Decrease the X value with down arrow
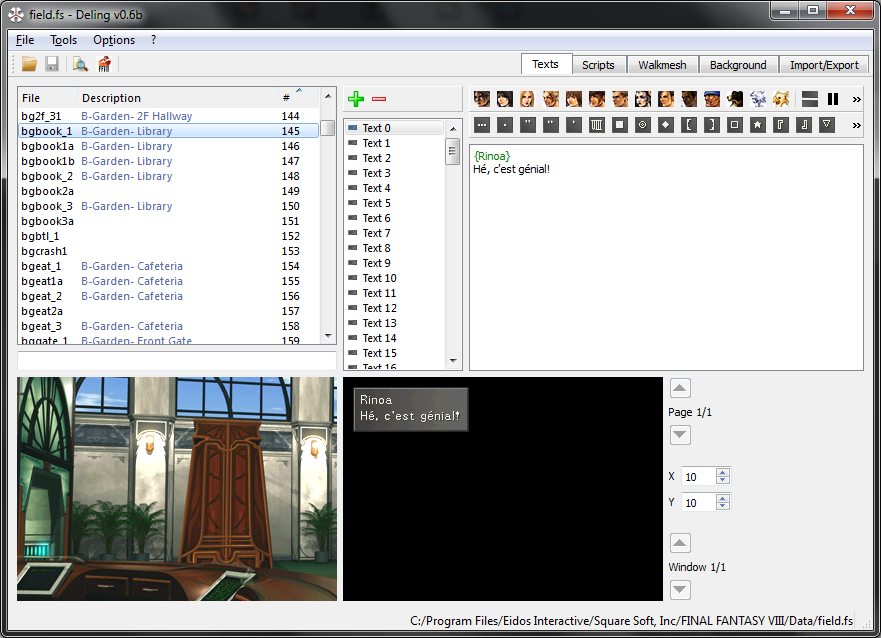 (723, 480)
